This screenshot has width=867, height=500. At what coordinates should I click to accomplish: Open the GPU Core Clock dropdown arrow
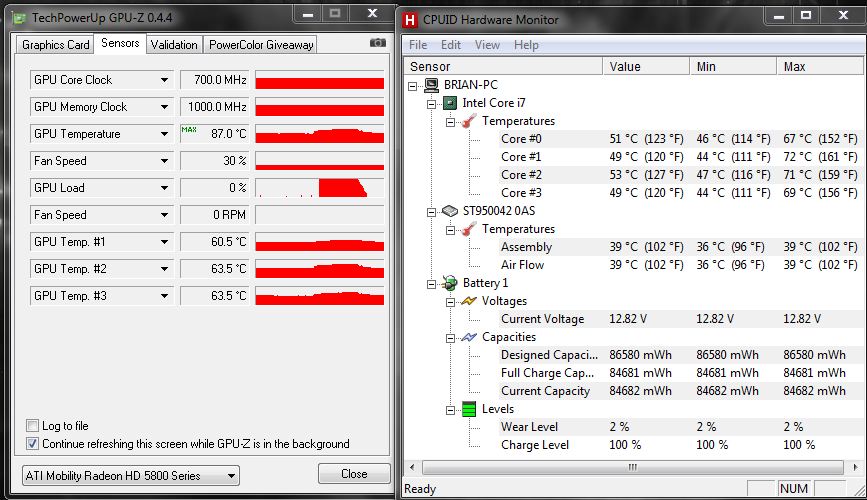pos(164,80)
